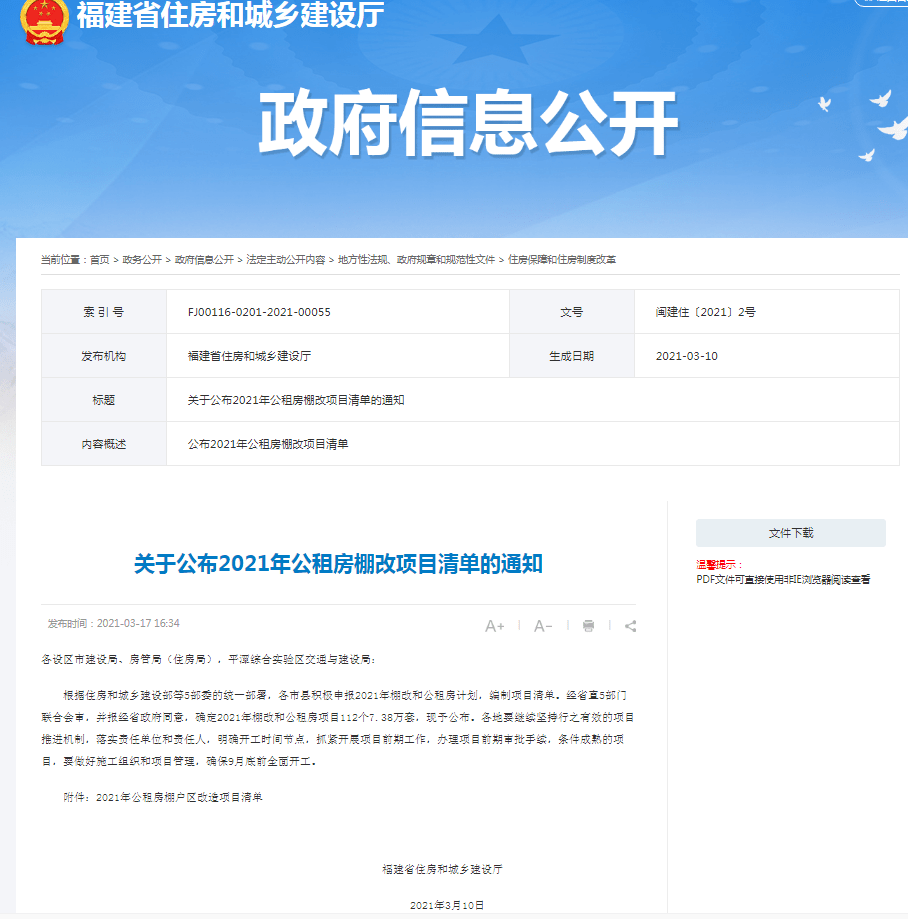This screenshot has width=908, height=919.
Task: Click publish time 2021-03-17 16:34
Action: tap(114, 624)
